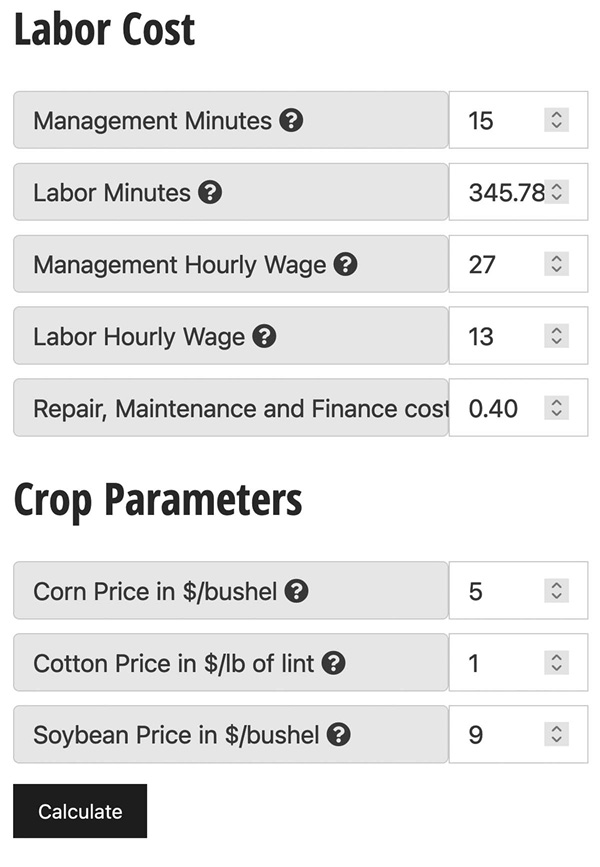
Task: Show Cotton Price help question mark
Action: (333, 663)
